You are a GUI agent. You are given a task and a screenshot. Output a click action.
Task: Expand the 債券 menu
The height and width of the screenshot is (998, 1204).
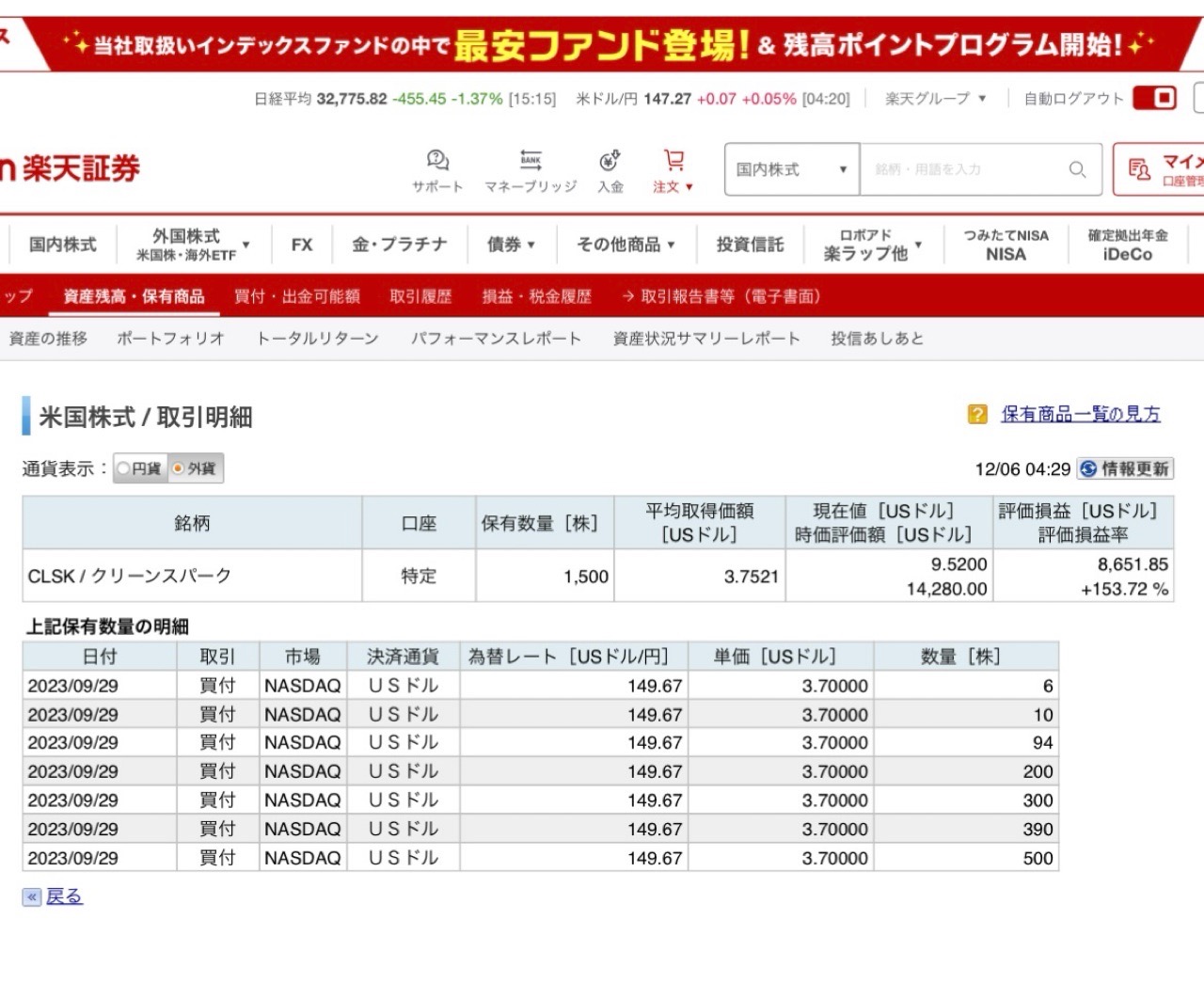(x=511, y=245)
